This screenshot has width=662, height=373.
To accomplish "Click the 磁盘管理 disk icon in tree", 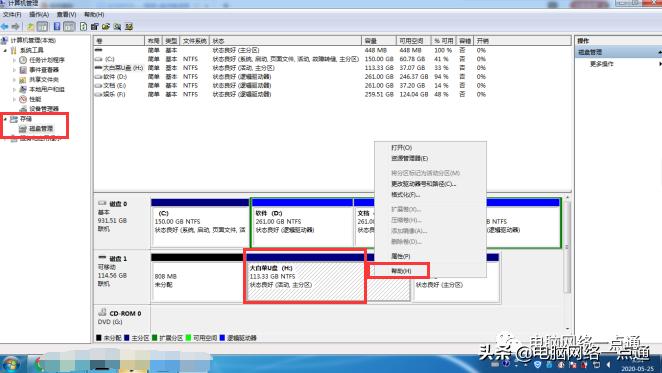I will (x=23, y=128).
